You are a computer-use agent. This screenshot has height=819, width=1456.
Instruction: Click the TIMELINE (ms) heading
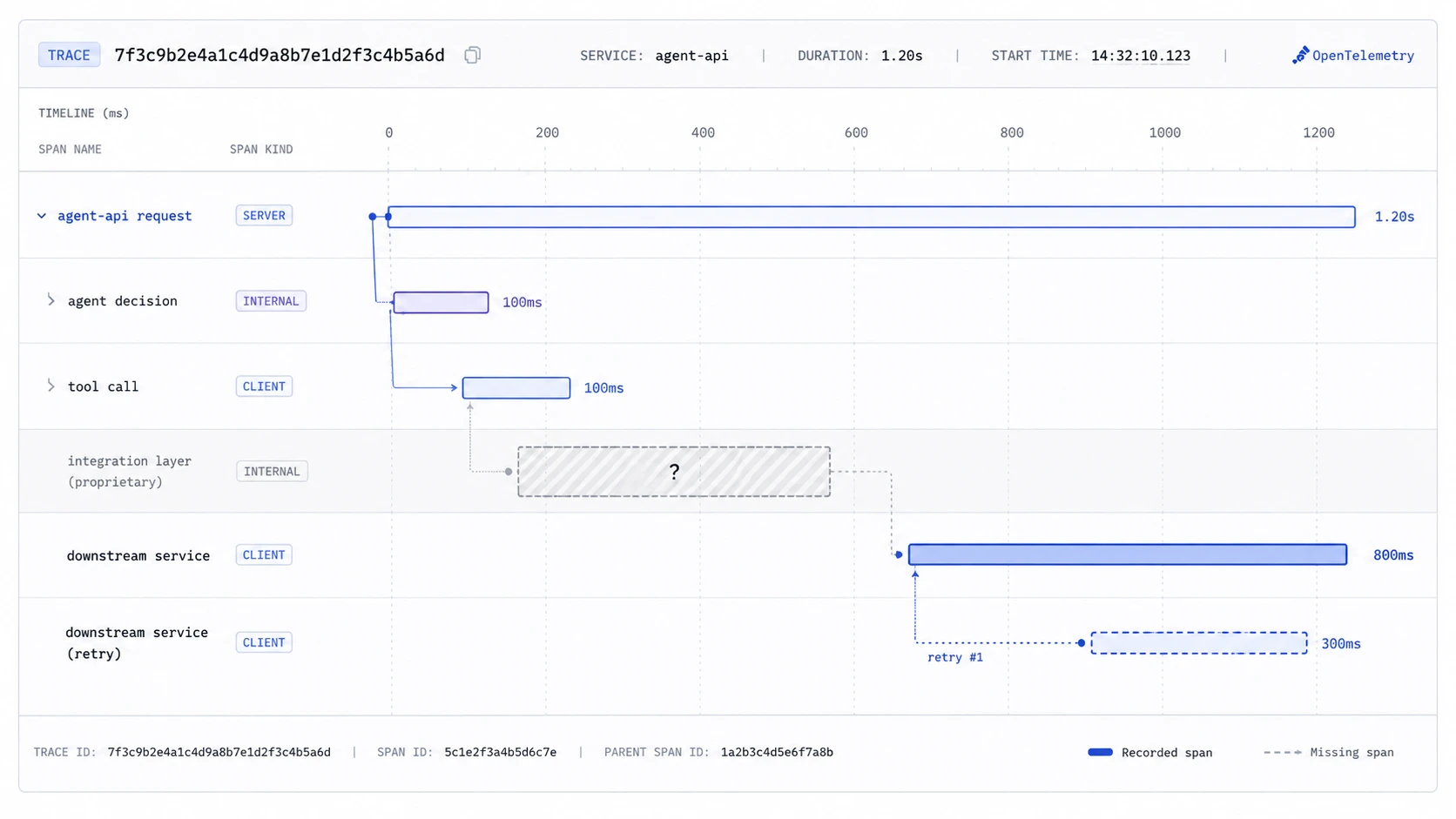point(84,113)
